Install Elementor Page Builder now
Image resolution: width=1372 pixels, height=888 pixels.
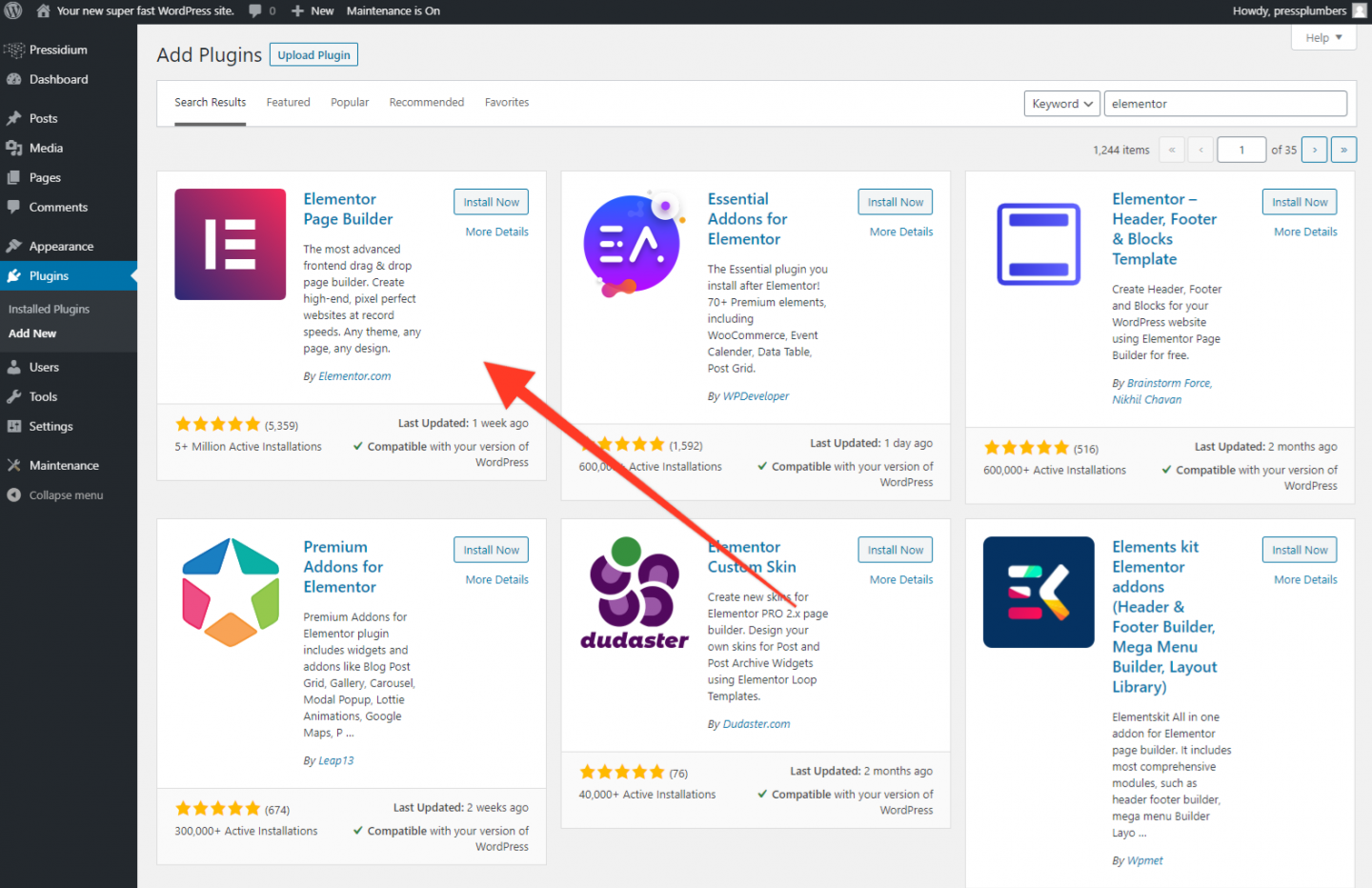tap(491, 202)
